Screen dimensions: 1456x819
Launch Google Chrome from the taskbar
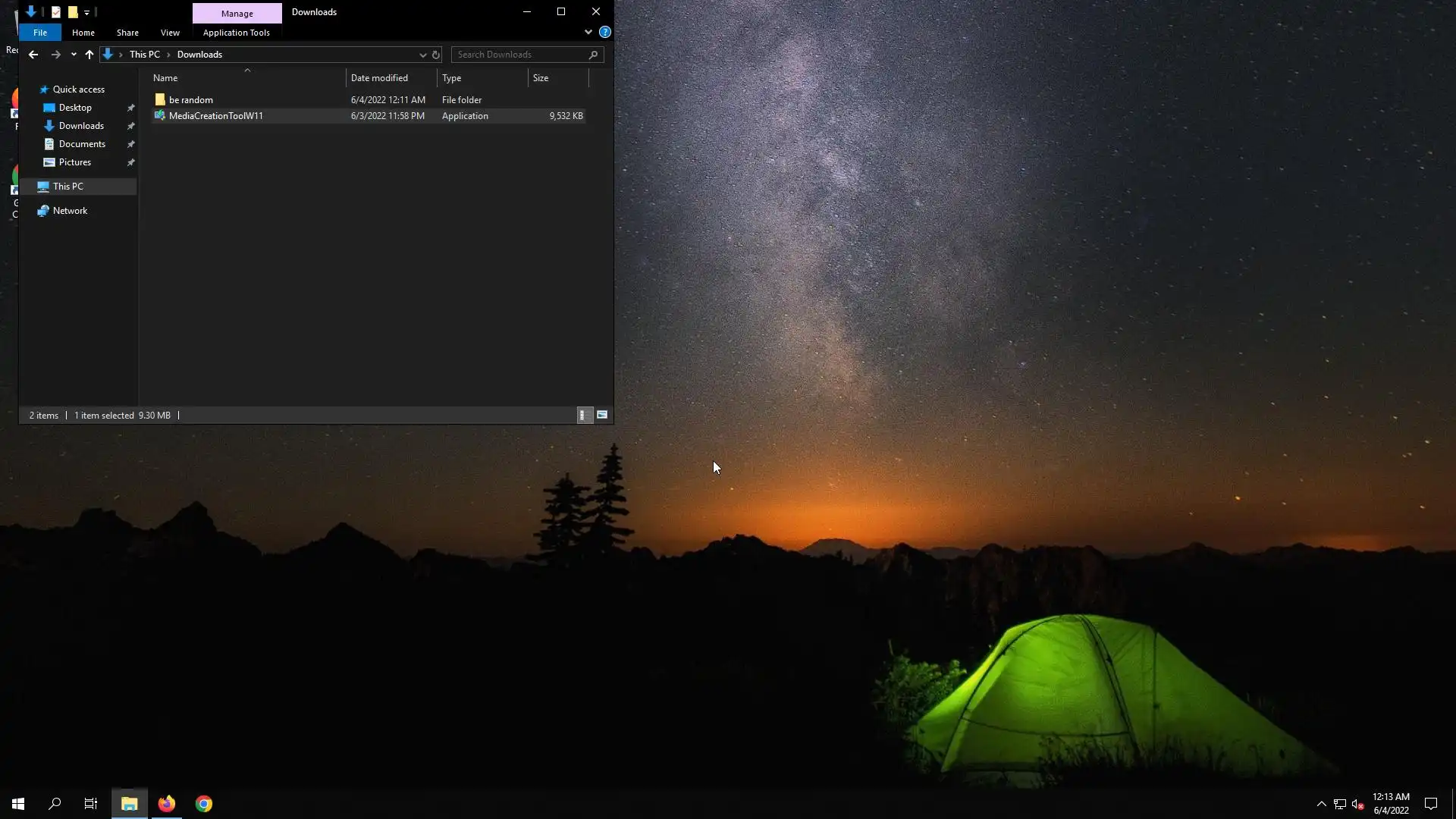(x=204, y=804)
